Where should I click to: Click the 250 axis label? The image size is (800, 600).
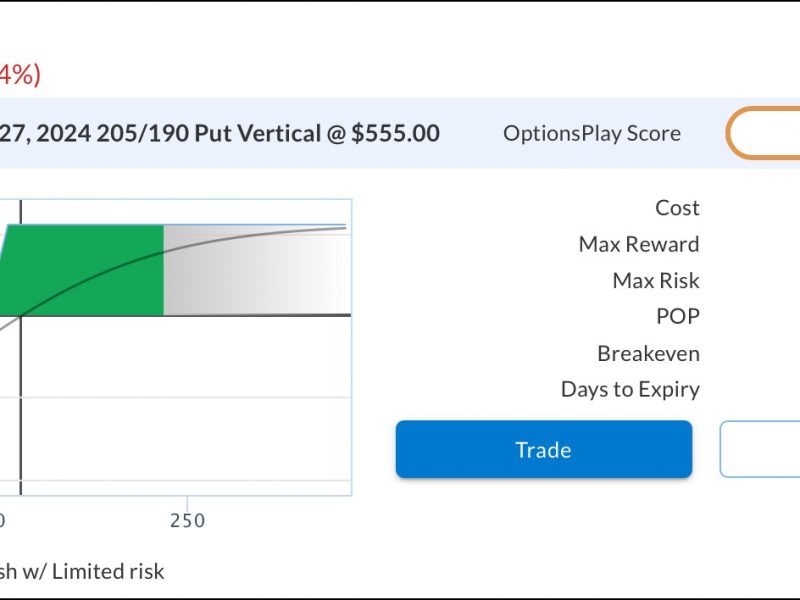tap(187, 521)
